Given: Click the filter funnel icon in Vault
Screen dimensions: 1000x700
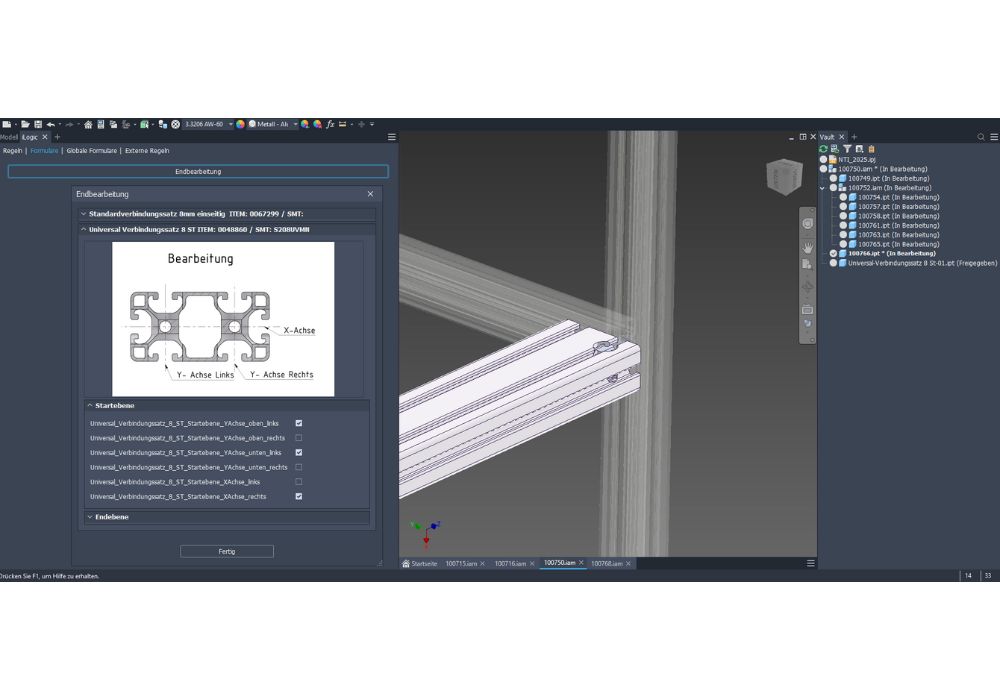Looking at the screenshot, I should point(847,149).
